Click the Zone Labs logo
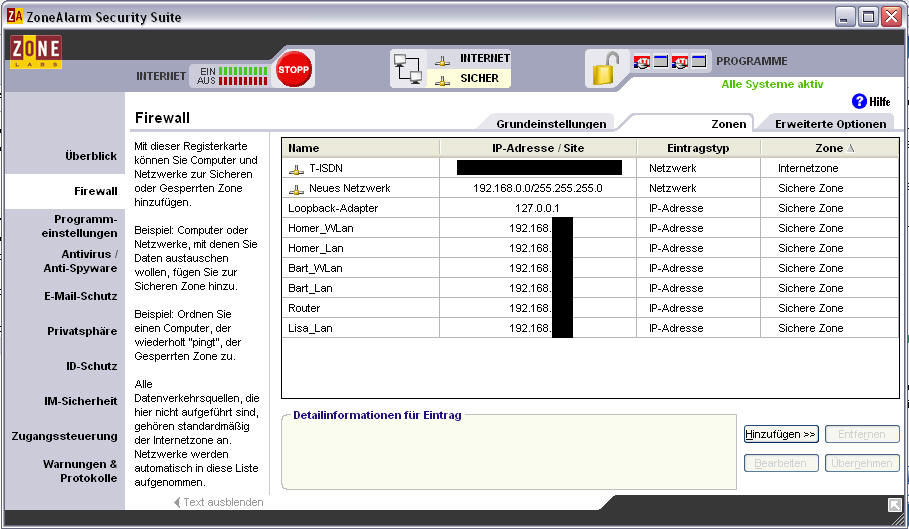This screenshot has width=909, height=529. 35,52
